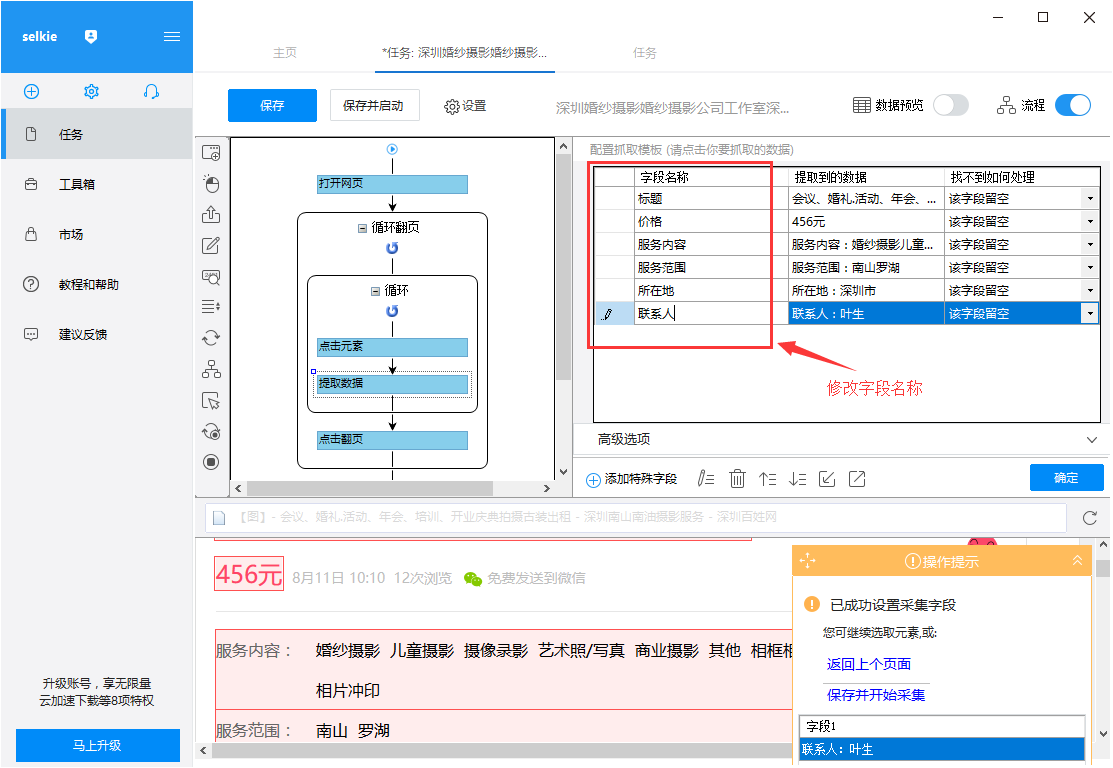The width and height of the screenshot is (1113, 768).
Task: Open the 设置 button
Action: click(x=466, y=106)
